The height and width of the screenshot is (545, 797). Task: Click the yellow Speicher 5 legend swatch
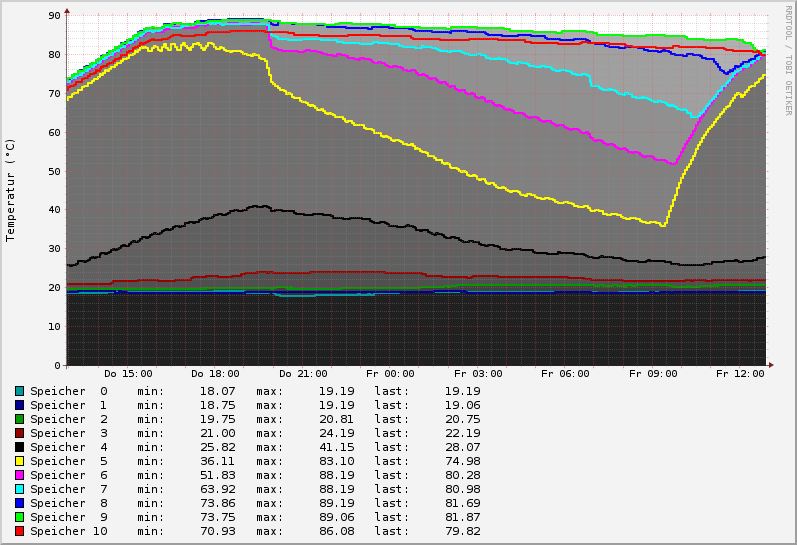tap(19, 461)
